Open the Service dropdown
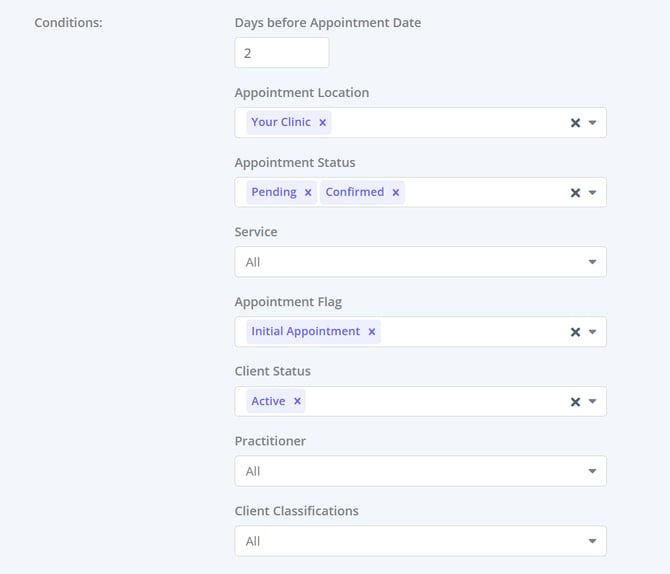This screenshot has height=574, width=670. coord(420,262)
